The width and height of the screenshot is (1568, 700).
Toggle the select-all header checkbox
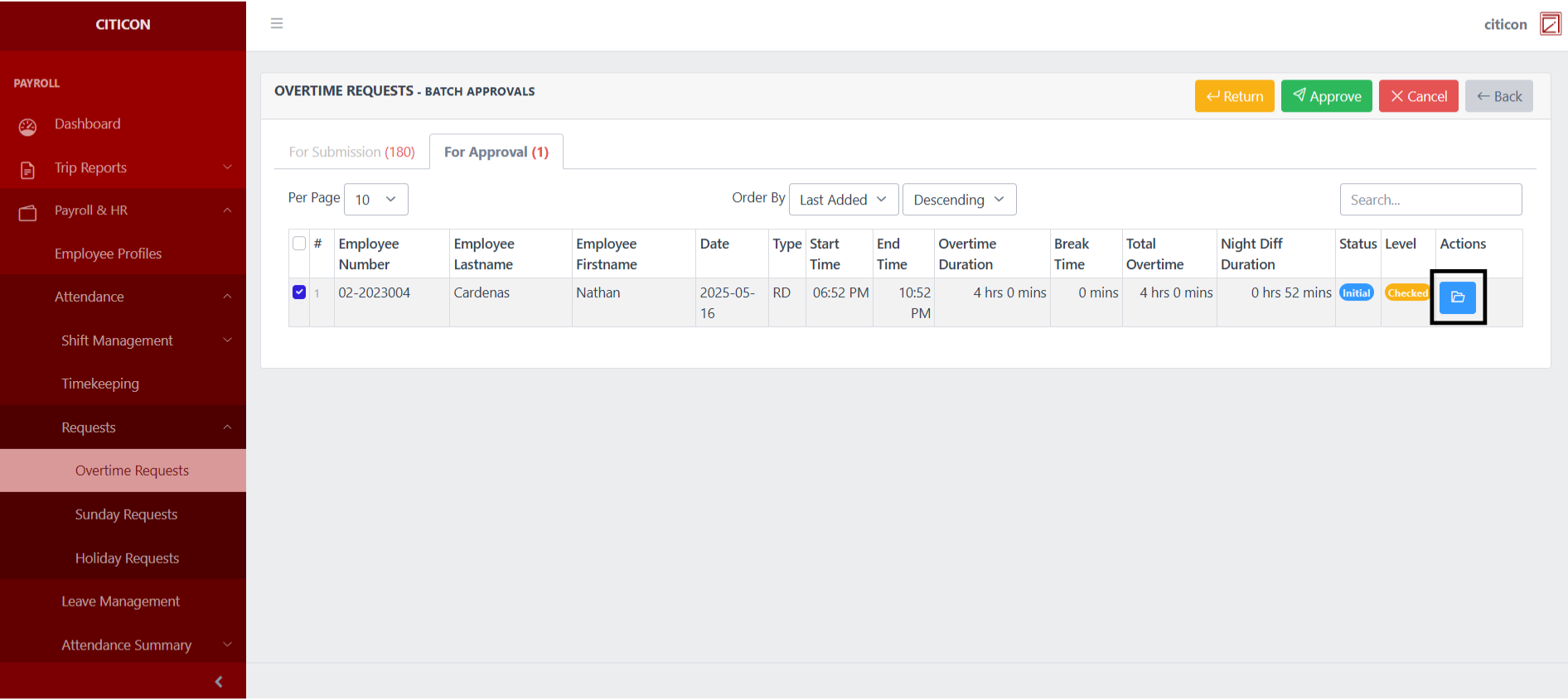[x=299, y=244]
